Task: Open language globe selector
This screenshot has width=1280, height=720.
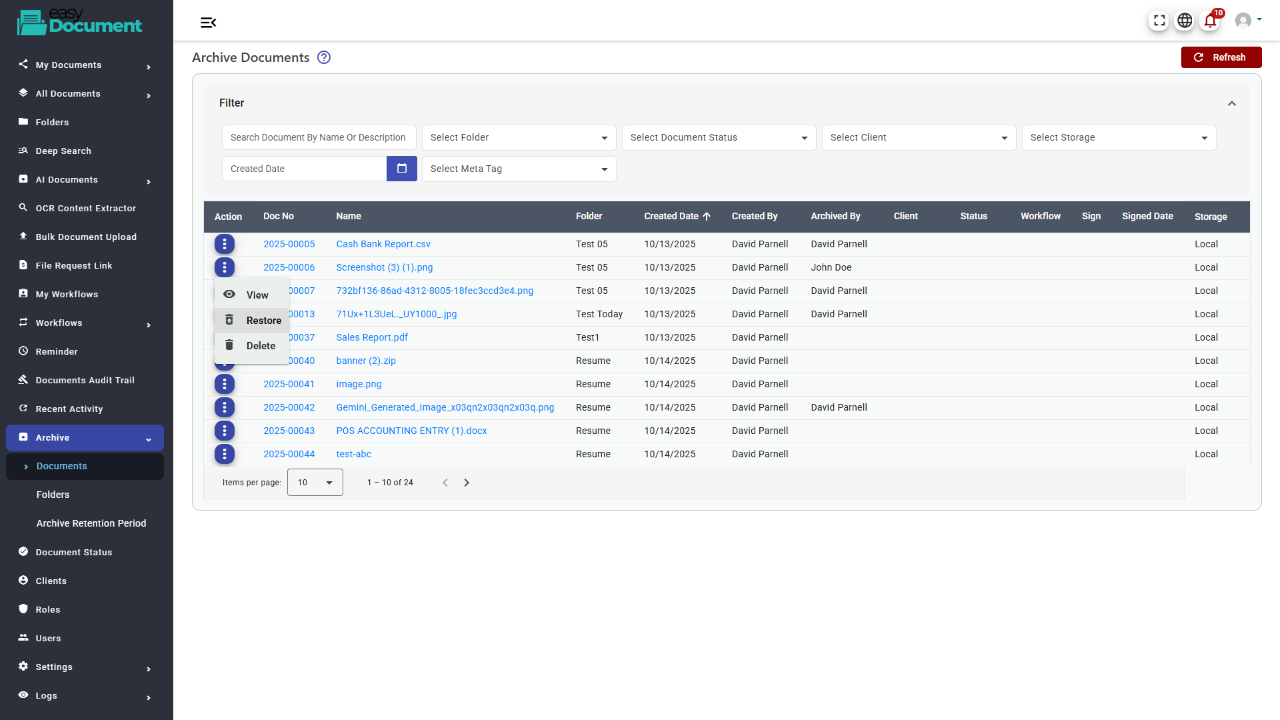Action: coord(1185,20)
